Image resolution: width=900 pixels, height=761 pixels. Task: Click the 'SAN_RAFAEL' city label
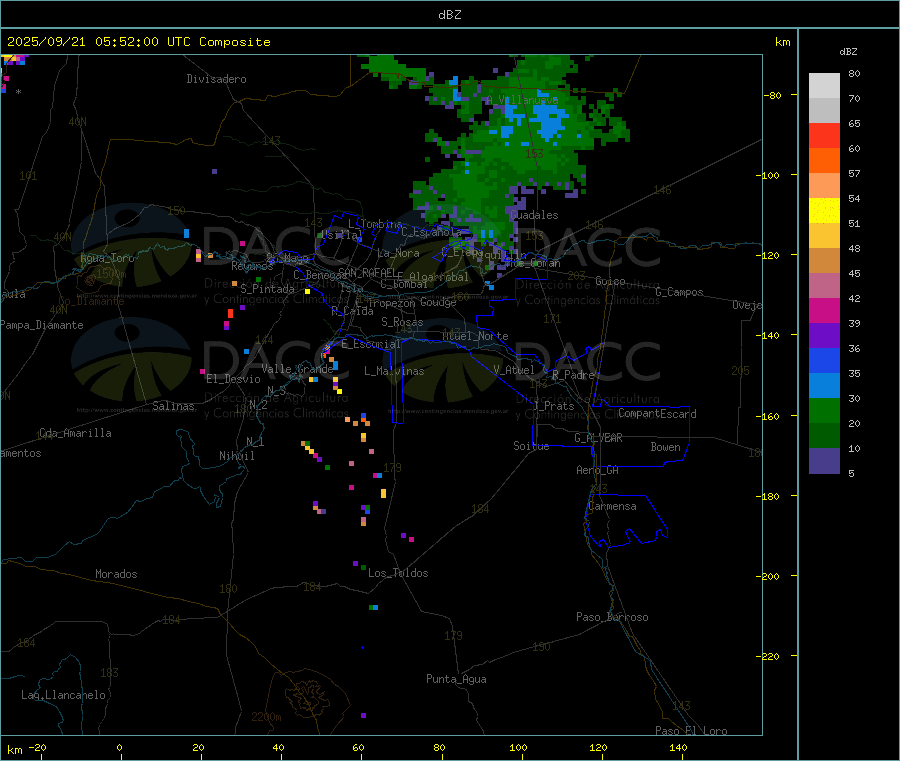pyautogui.click(x=367, y=272)
